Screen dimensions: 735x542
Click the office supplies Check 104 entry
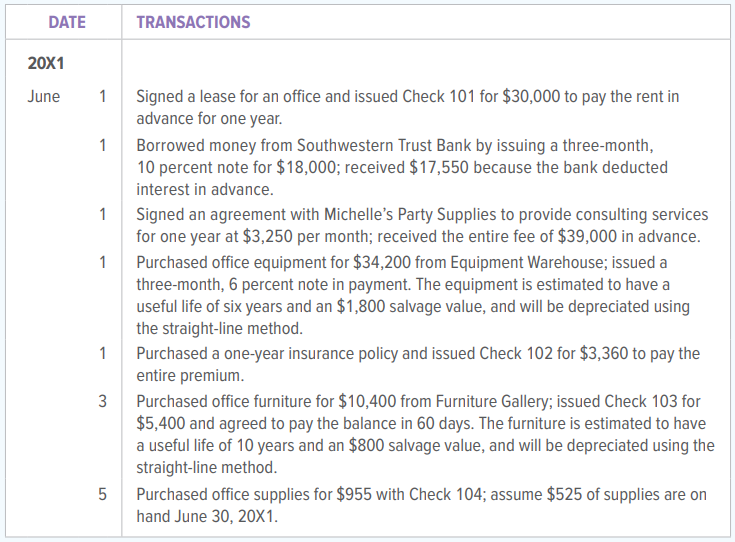(x=421, y=505)
